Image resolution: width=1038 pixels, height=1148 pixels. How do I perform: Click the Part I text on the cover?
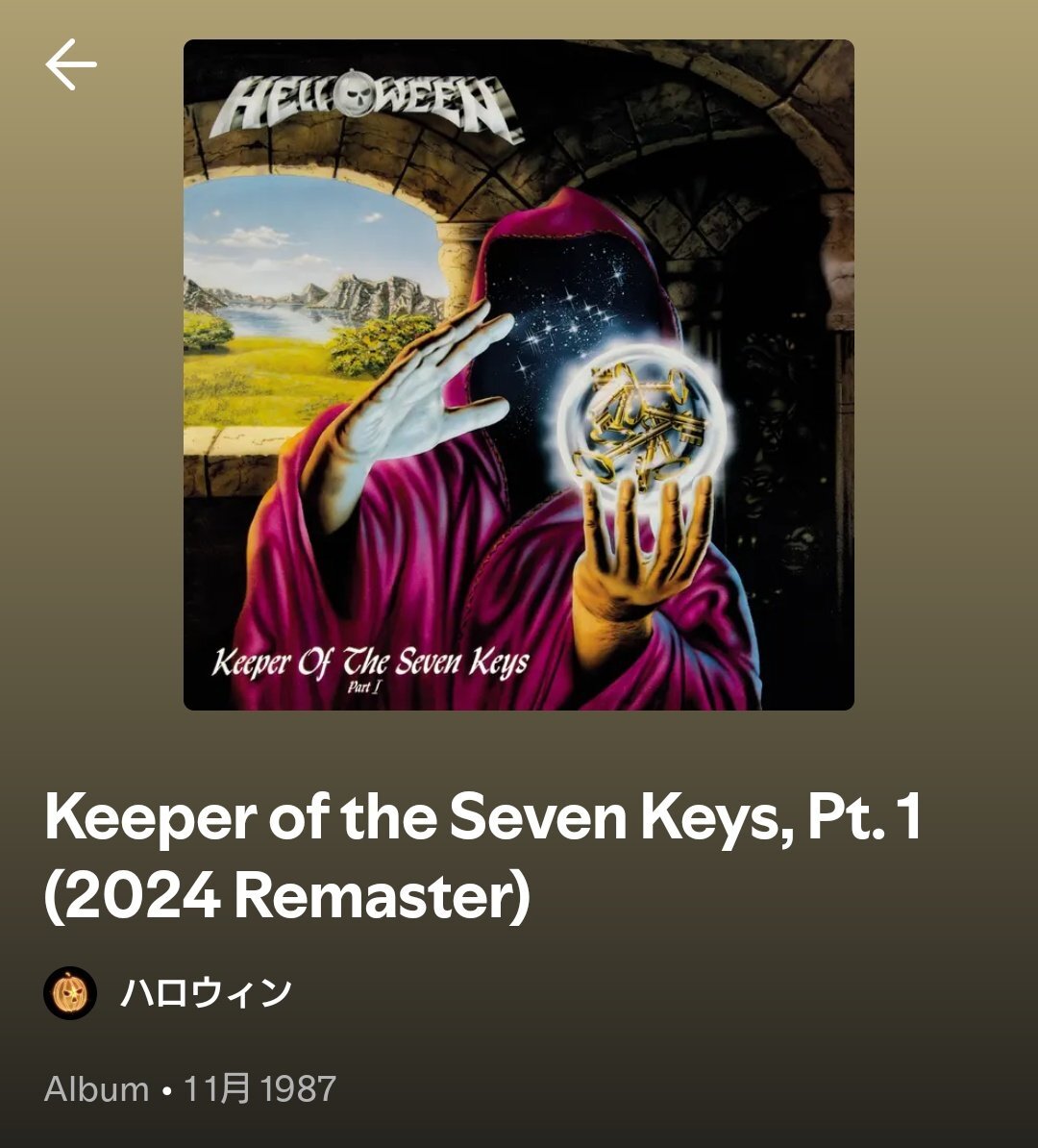364,687
